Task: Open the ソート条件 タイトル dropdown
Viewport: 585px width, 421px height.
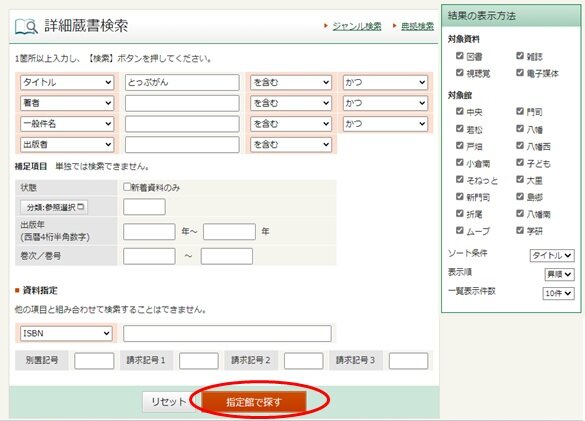Action: [552, 255]
